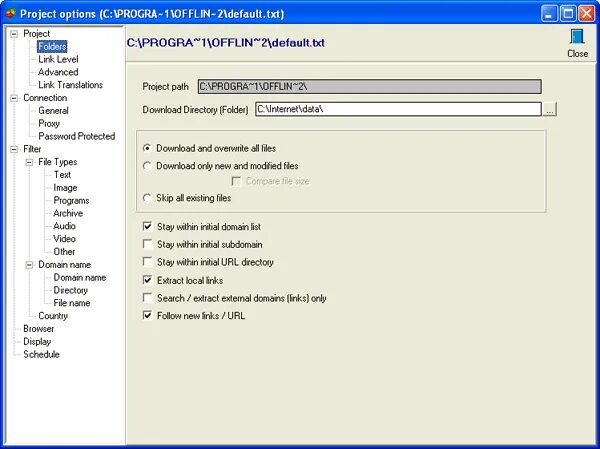Click the Project path field
This screenshot has width=600, height=449.
(370, 87)
